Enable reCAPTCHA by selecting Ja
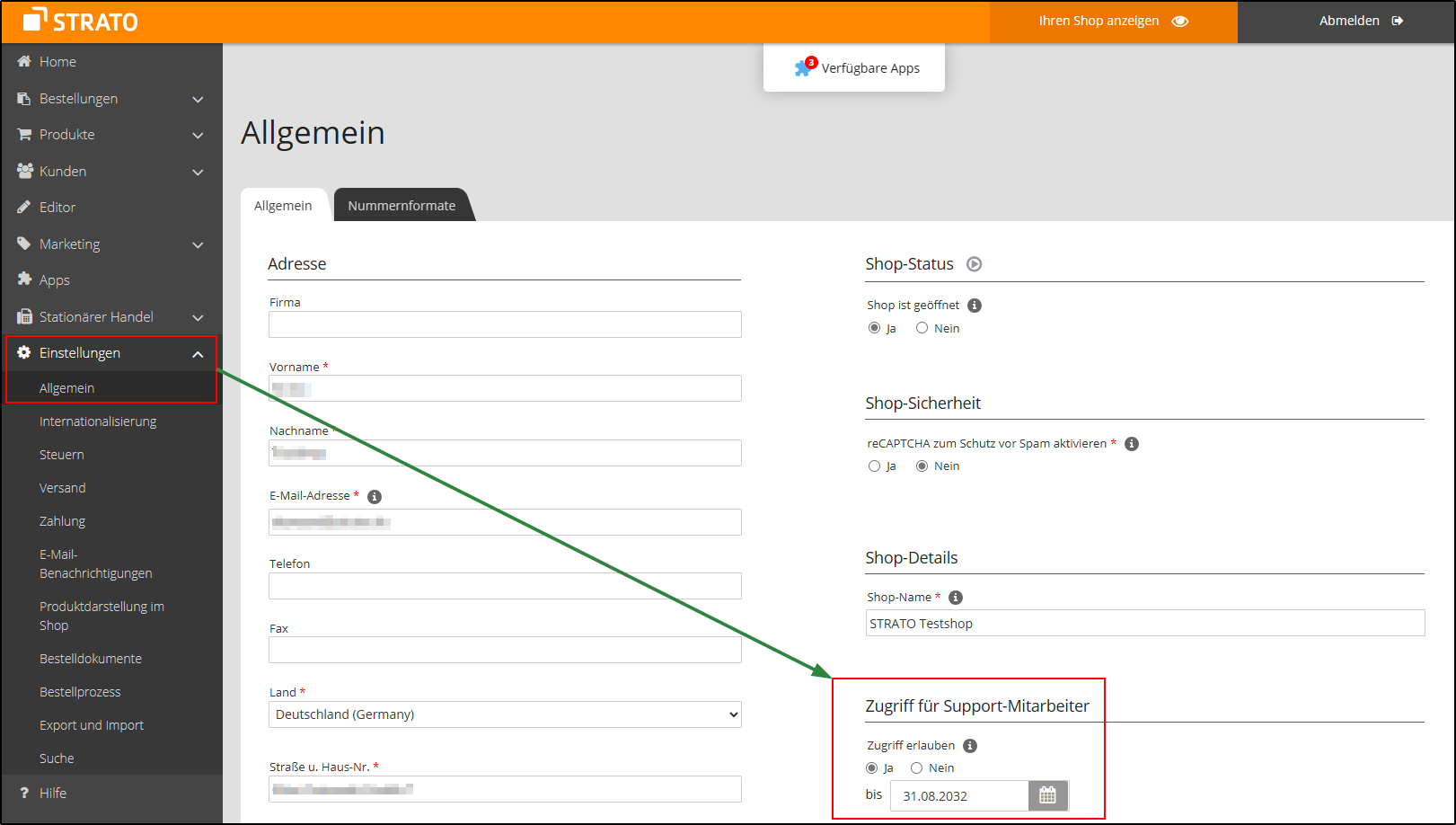Image resolution: width=1456 pixels, height=825 pixels. pos(874,466)
